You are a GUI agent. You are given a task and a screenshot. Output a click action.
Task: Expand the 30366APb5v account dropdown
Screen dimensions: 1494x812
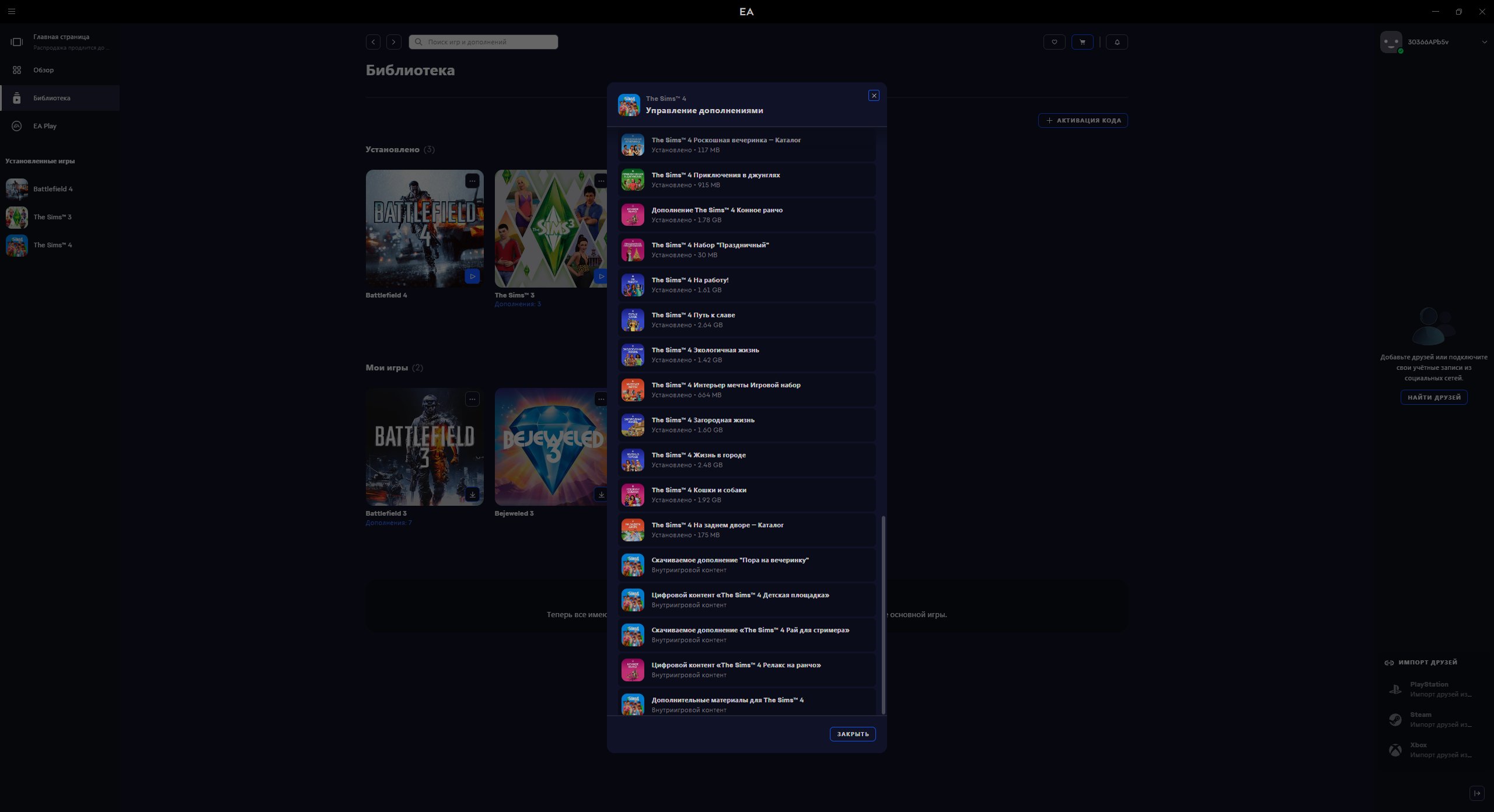click(x=1484, y=42)
